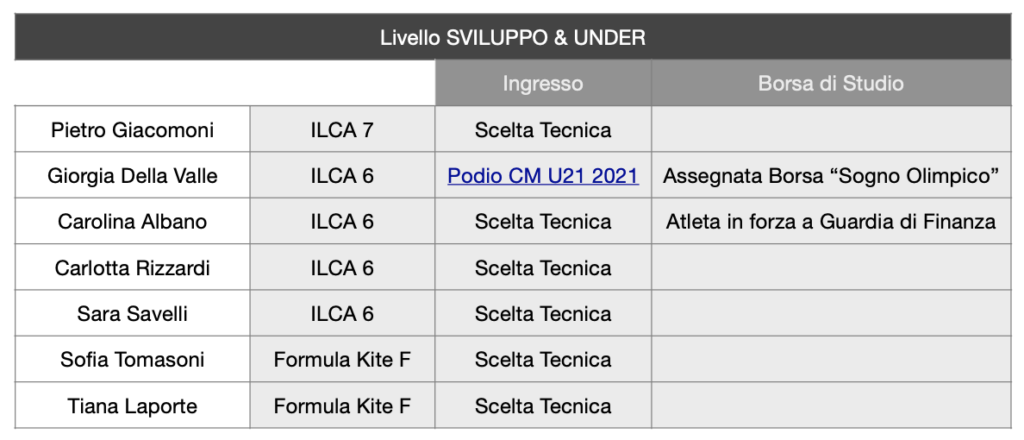Image resolution: width=1024 pixels, height=440 pixels.
Task: Open the Podio CM U21 2021 link
Action: coord(542,176)
